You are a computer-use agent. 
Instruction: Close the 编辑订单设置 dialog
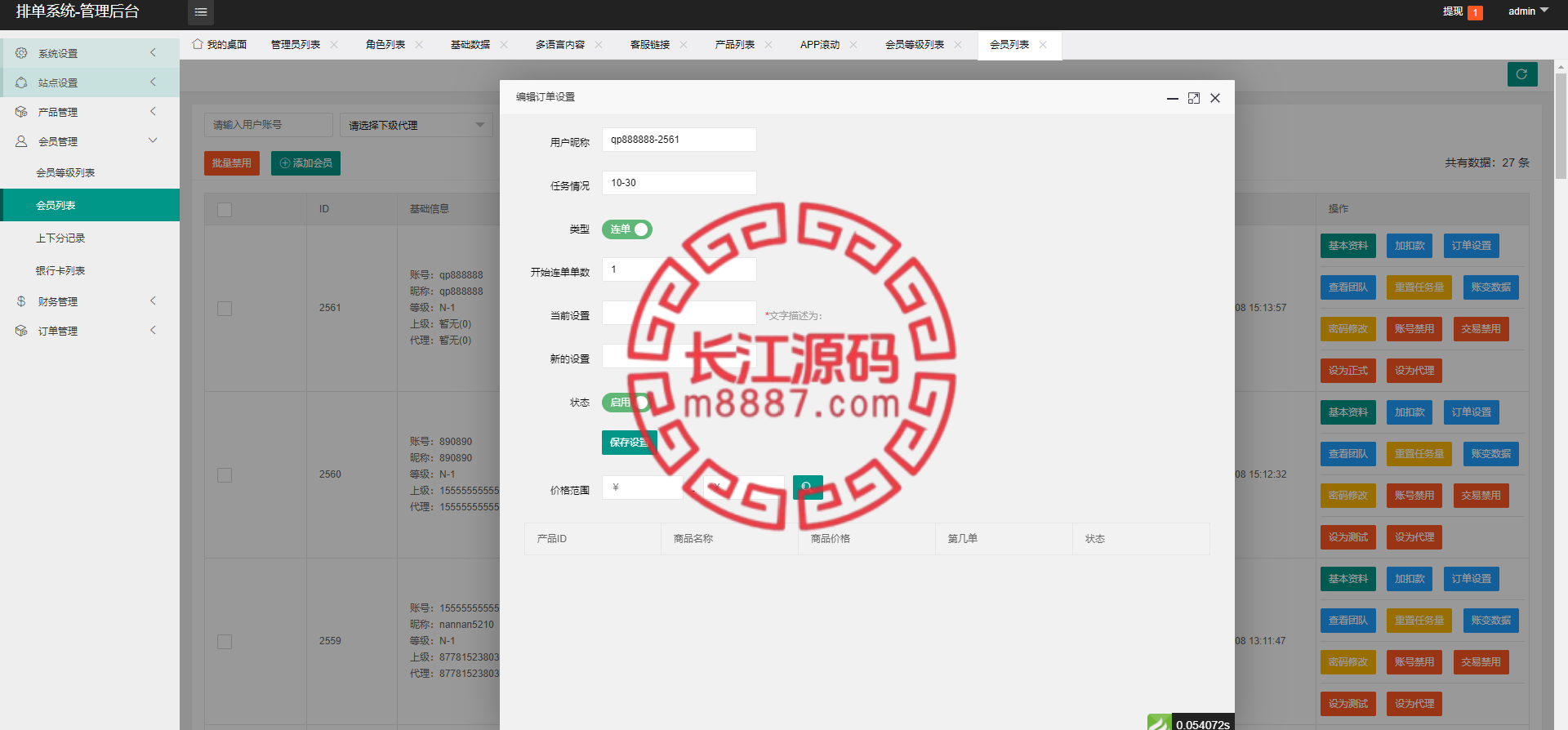pyautogui.click(x=1215, y=98)
